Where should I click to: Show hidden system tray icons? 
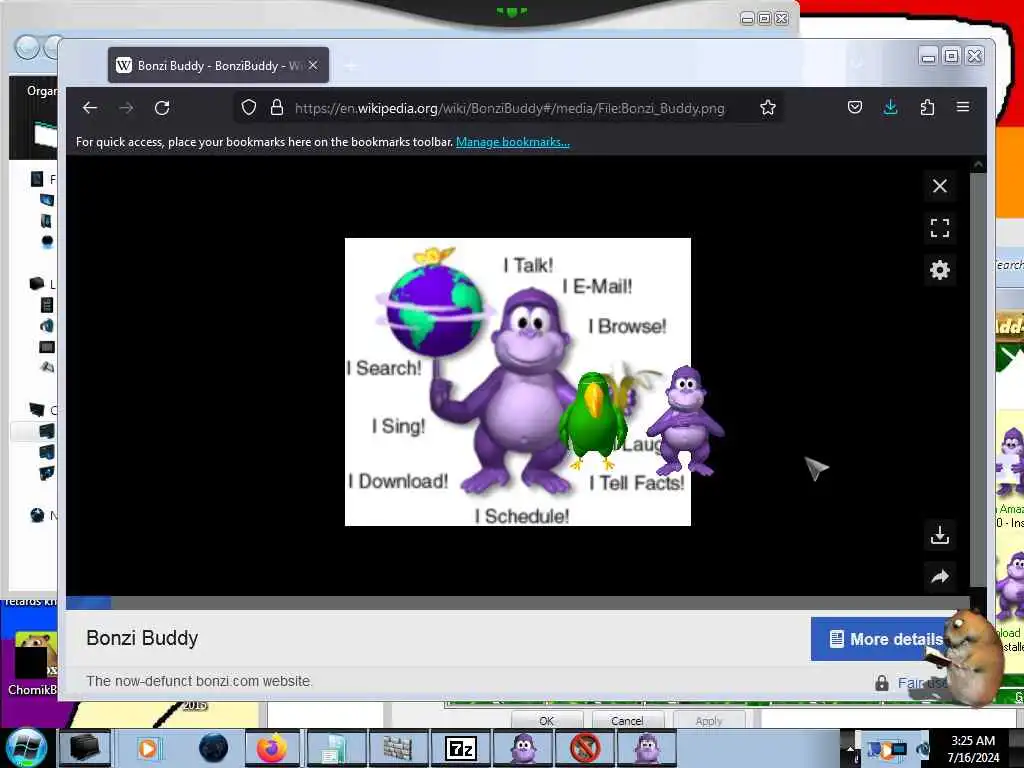[x=850, y=750]
